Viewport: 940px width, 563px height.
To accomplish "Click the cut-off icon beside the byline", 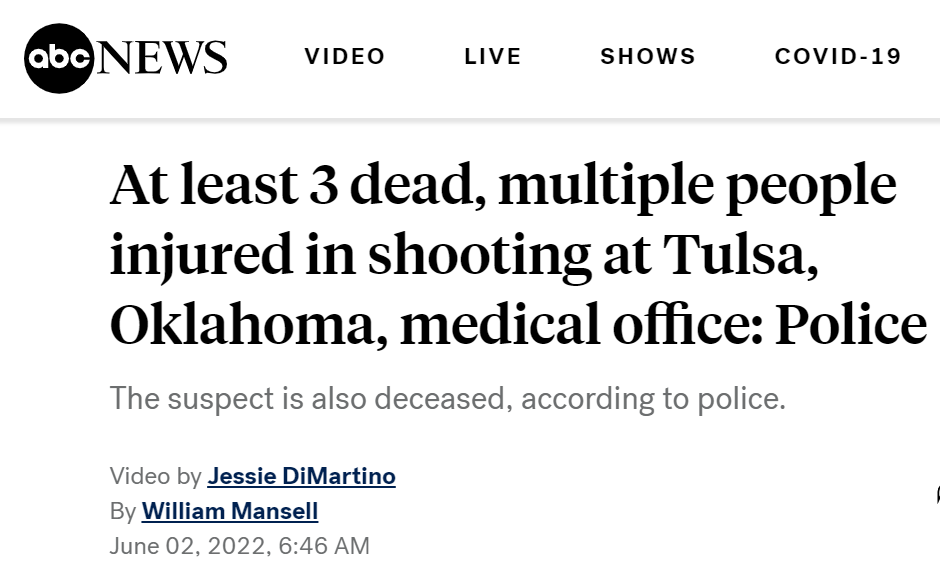I will tap(937, 495).
